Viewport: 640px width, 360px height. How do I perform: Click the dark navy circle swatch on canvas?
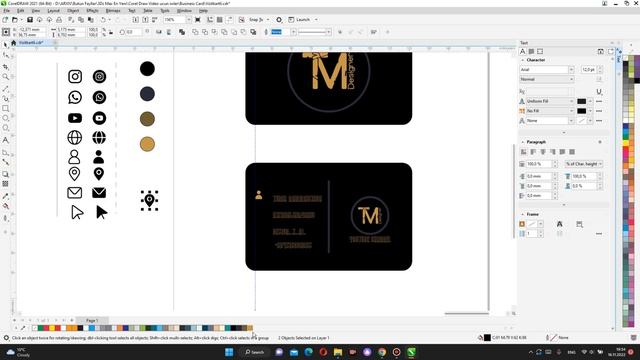(x=147, y=94)
